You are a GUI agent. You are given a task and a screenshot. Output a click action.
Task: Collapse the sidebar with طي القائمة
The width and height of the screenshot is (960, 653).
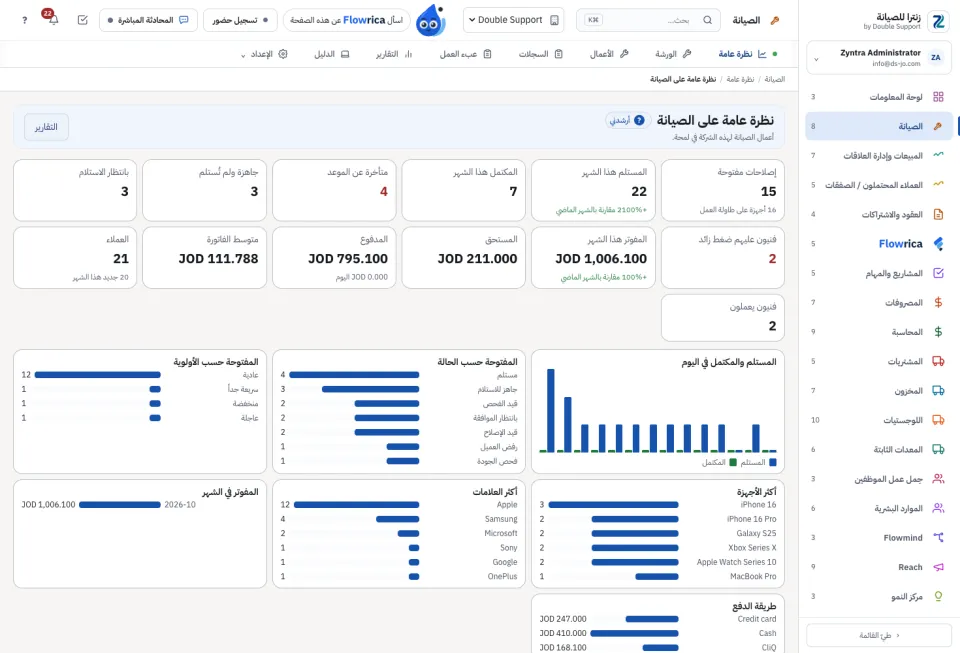(x=879, y=635)
